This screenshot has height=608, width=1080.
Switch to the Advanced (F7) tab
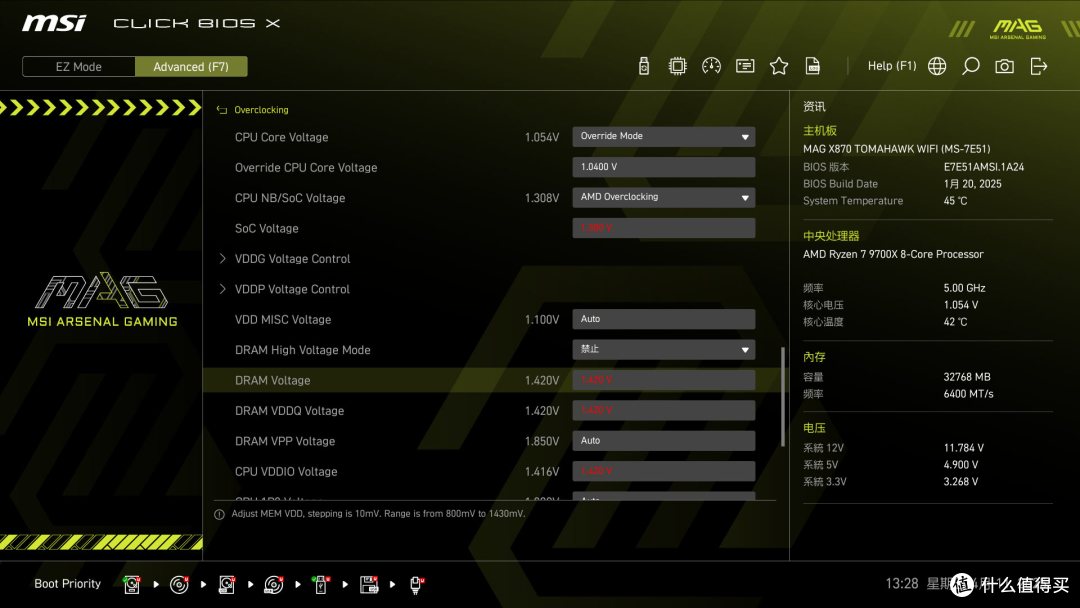tap(191, 67)
